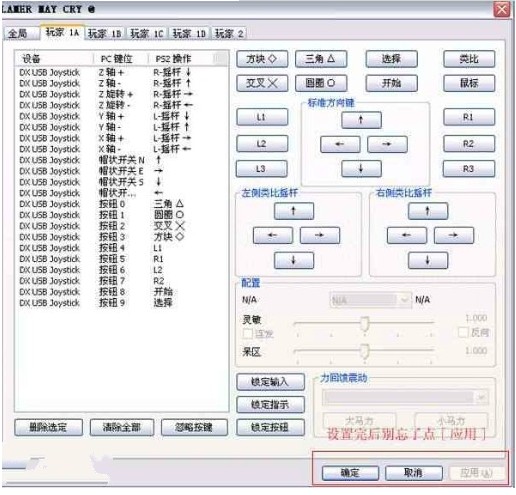Viewport: 516px width, 495px height.
Task: Click the 锁定输入 (lock input) button
Action: click(270, 382)
